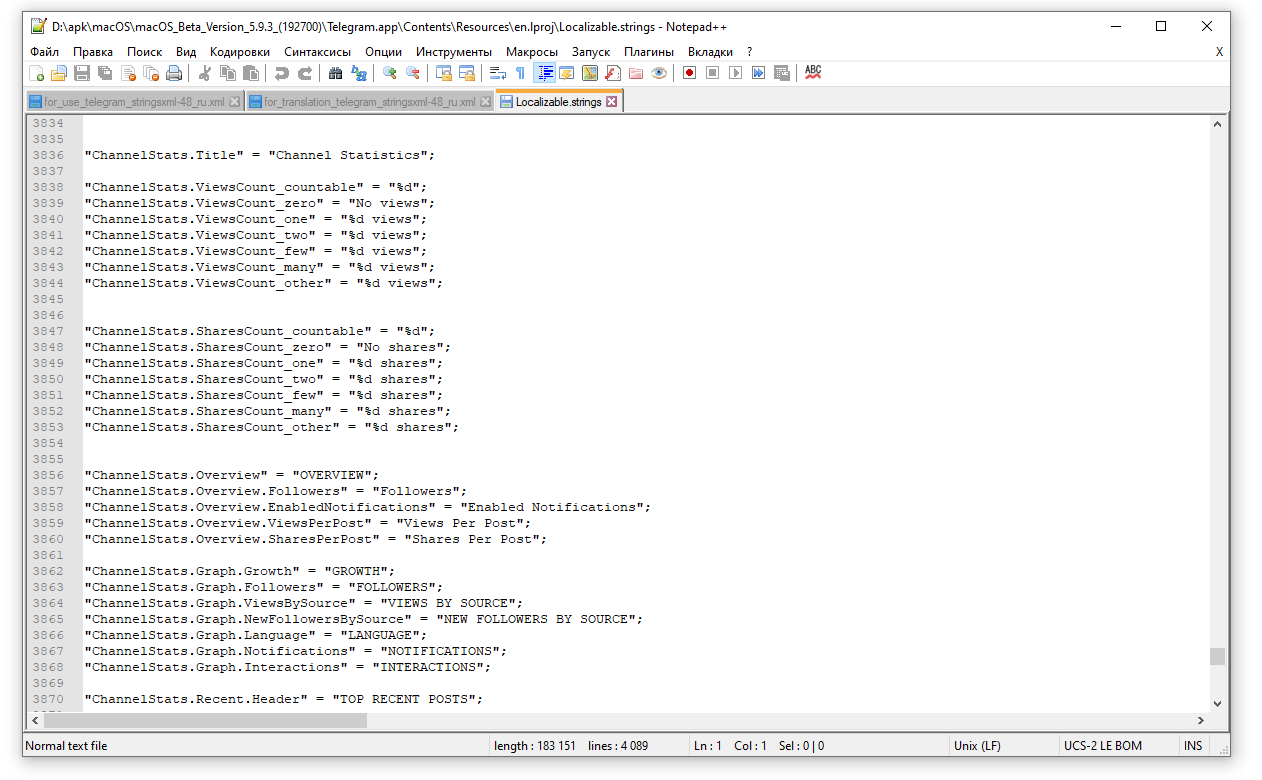
Task: Toggle the indent guide icon
Action: [545, 73]
